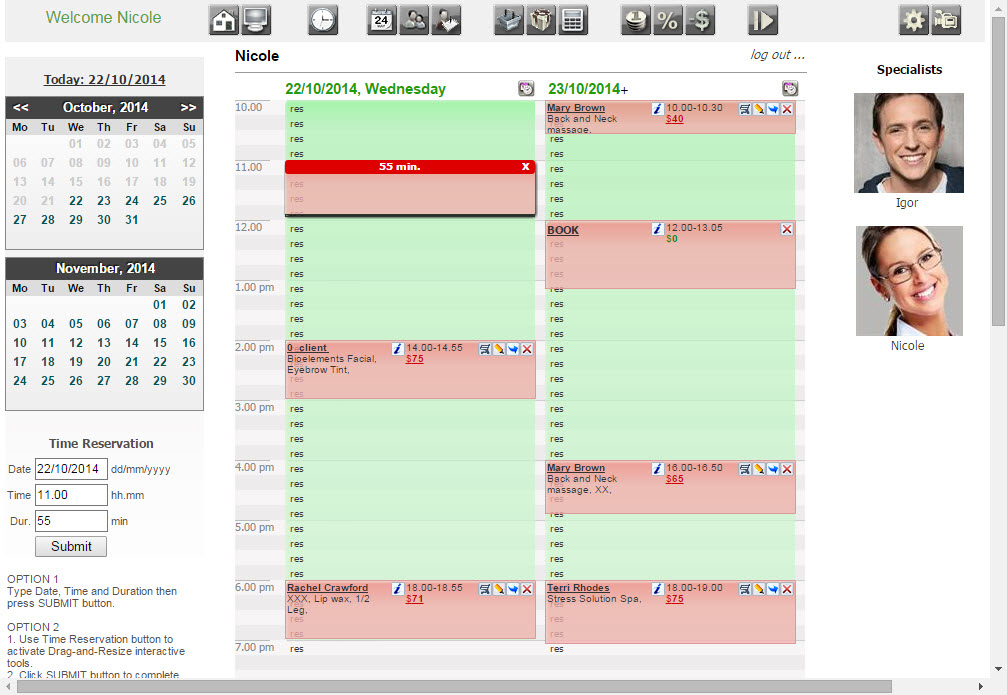The width and height of the screenshot is (1007, 695).
Task: Click edit pencil on Terri Rhodes appointment
Action: point(759,589)
